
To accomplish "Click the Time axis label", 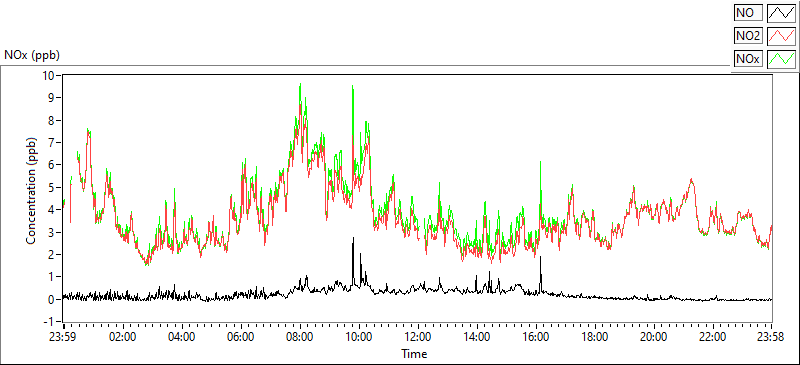I will pyautogui.click(x=414, y=353).
